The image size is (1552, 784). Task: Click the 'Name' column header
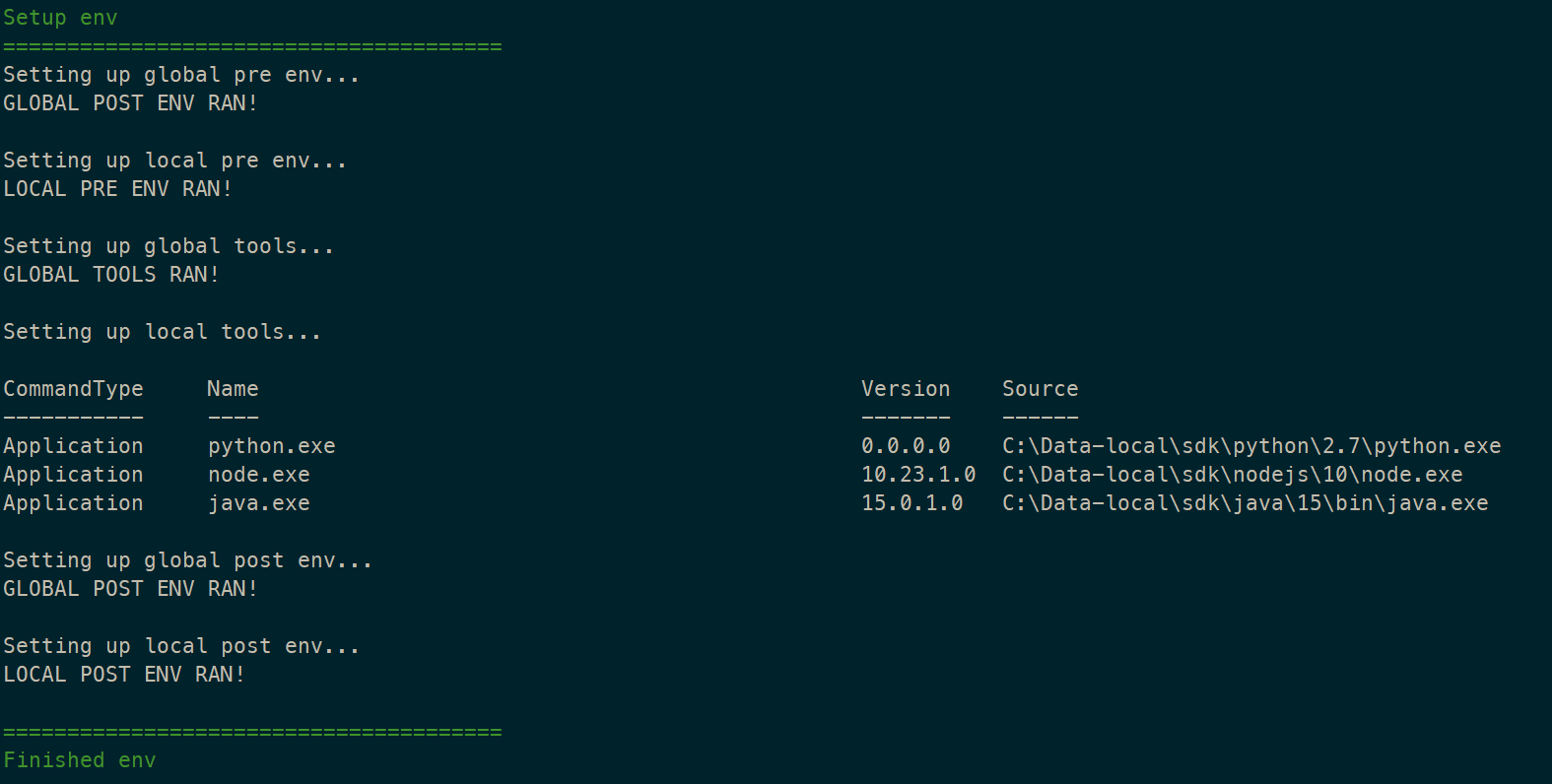point(233,389)
